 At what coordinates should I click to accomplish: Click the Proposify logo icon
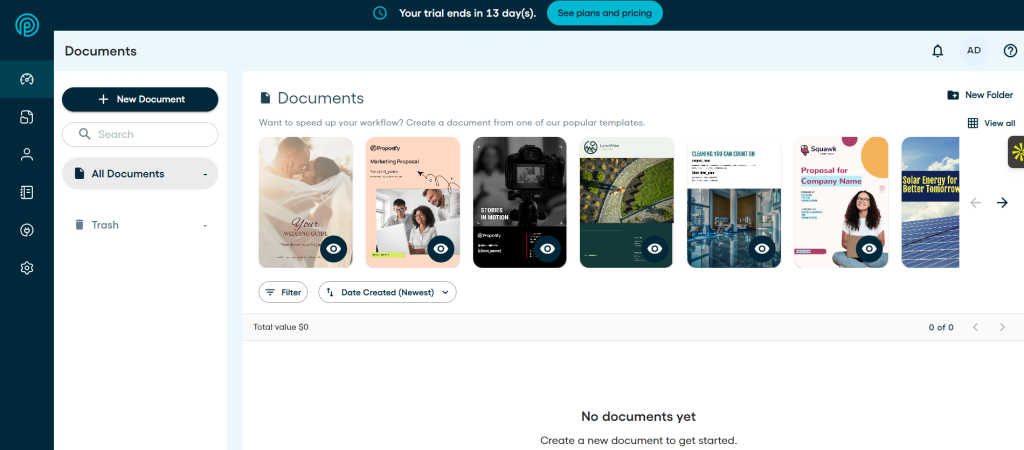coord(27,25)
